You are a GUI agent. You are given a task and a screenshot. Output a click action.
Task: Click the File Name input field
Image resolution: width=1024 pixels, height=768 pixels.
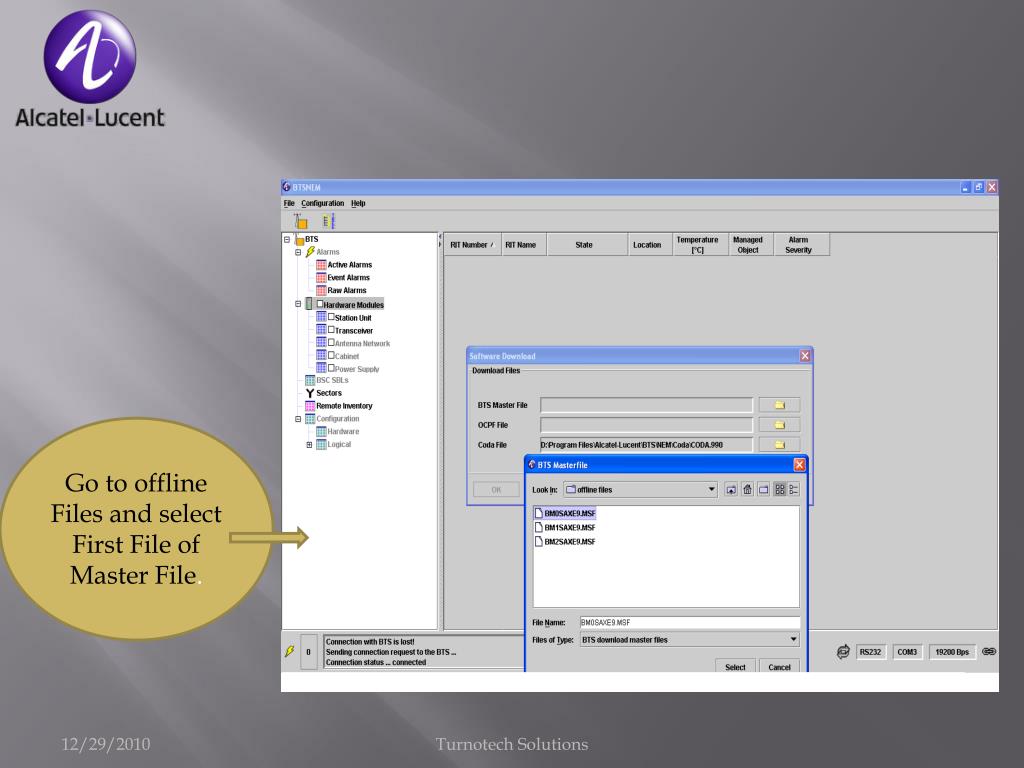click(689, 622)
